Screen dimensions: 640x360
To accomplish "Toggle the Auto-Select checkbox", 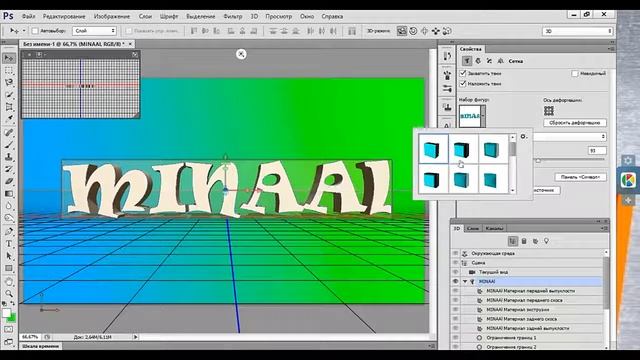I will click(x=35, y=31).
